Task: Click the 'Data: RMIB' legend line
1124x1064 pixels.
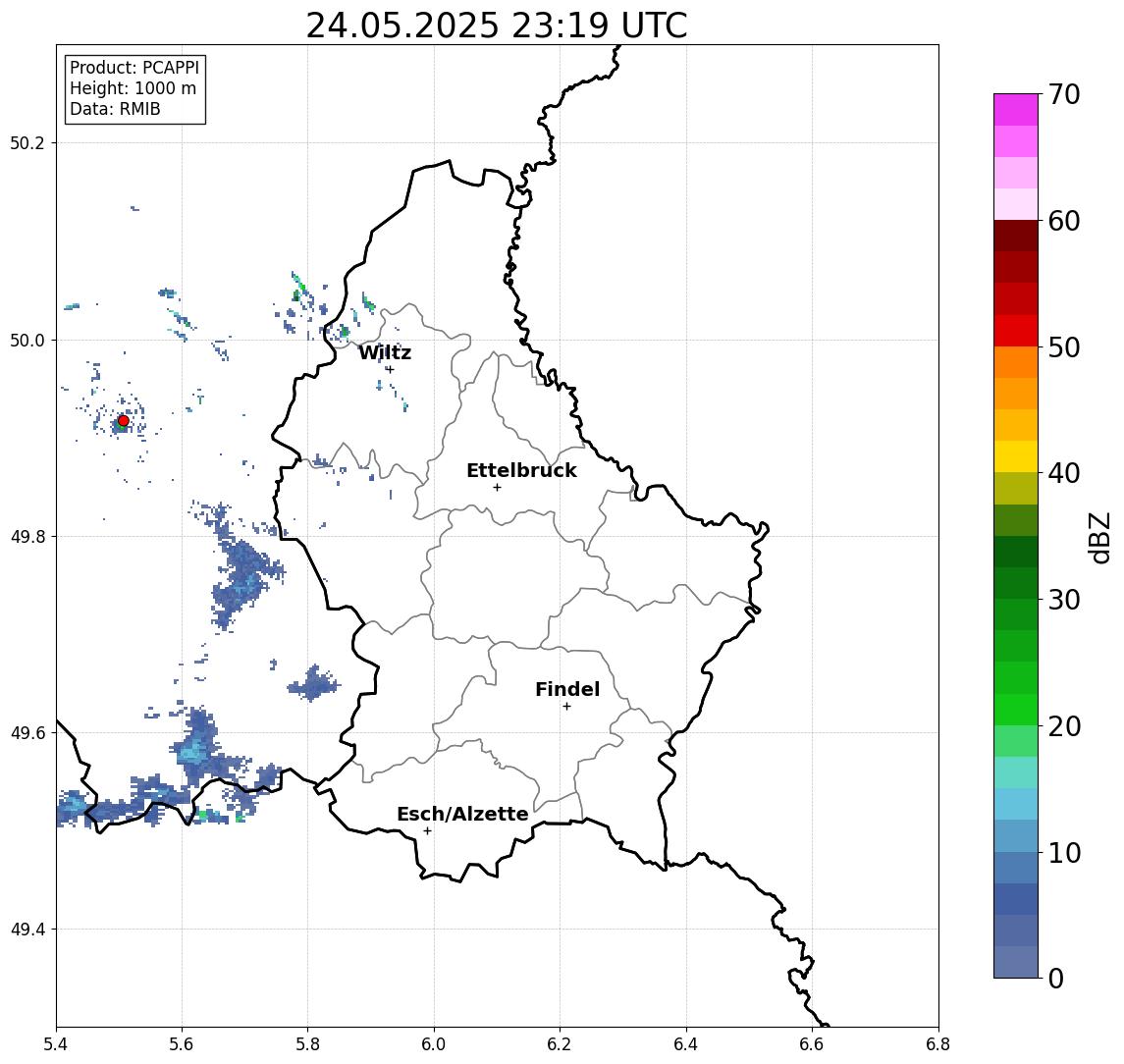Action: click(115, 109)
